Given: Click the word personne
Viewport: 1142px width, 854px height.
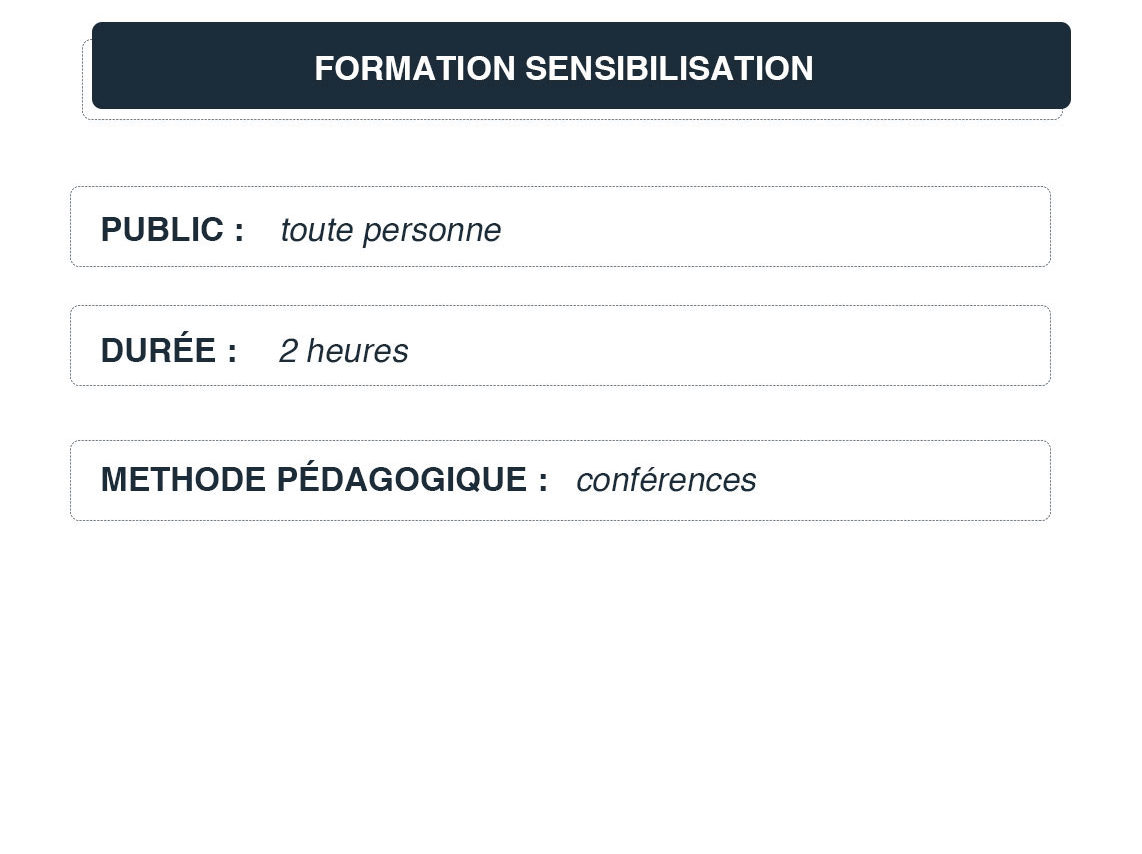Looking at the screenshot, I should [432, 230].
